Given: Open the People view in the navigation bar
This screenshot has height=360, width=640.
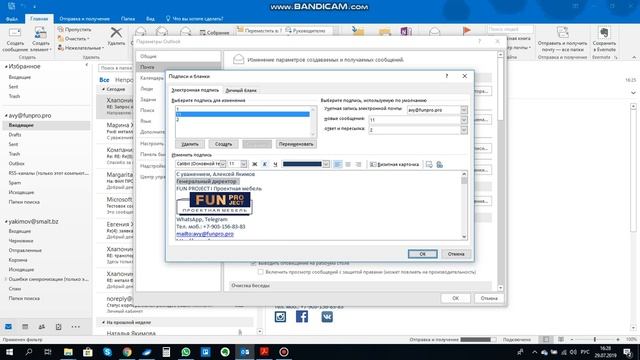Looking at the screenshot, I should [x=42, y=327].
